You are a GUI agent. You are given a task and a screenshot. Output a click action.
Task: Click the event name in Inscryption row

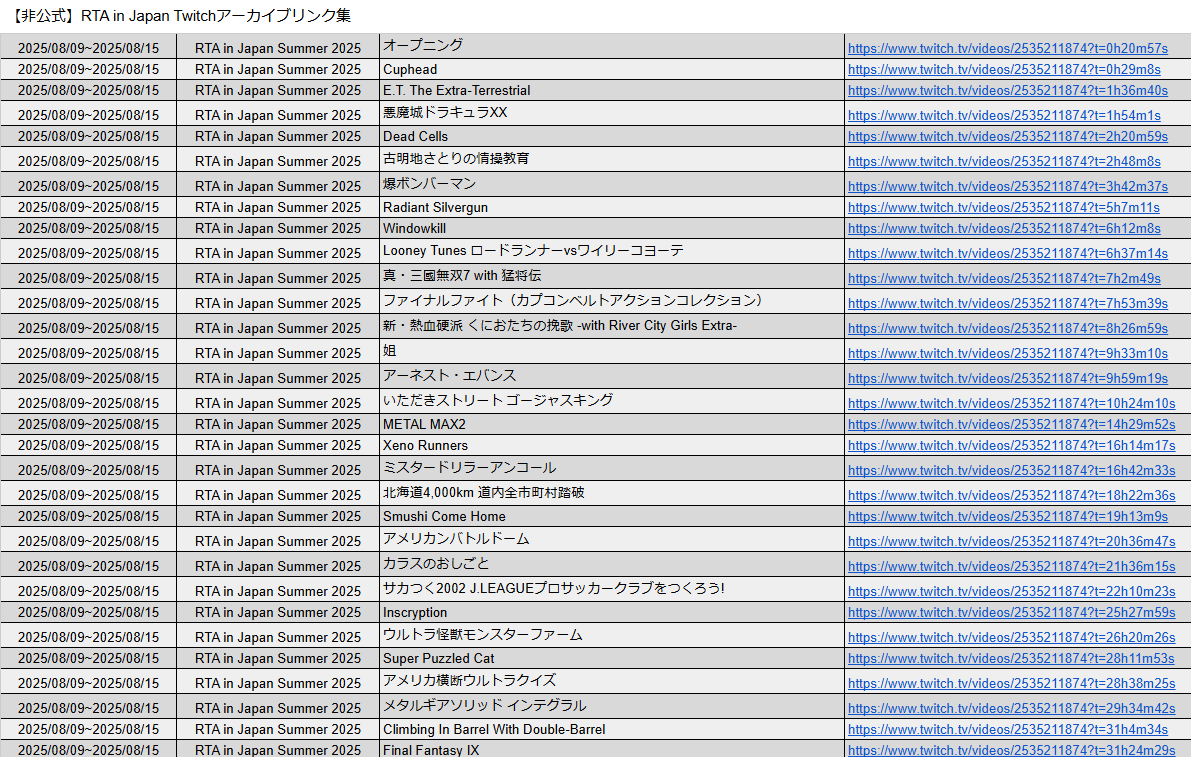(x=278, y=613)
